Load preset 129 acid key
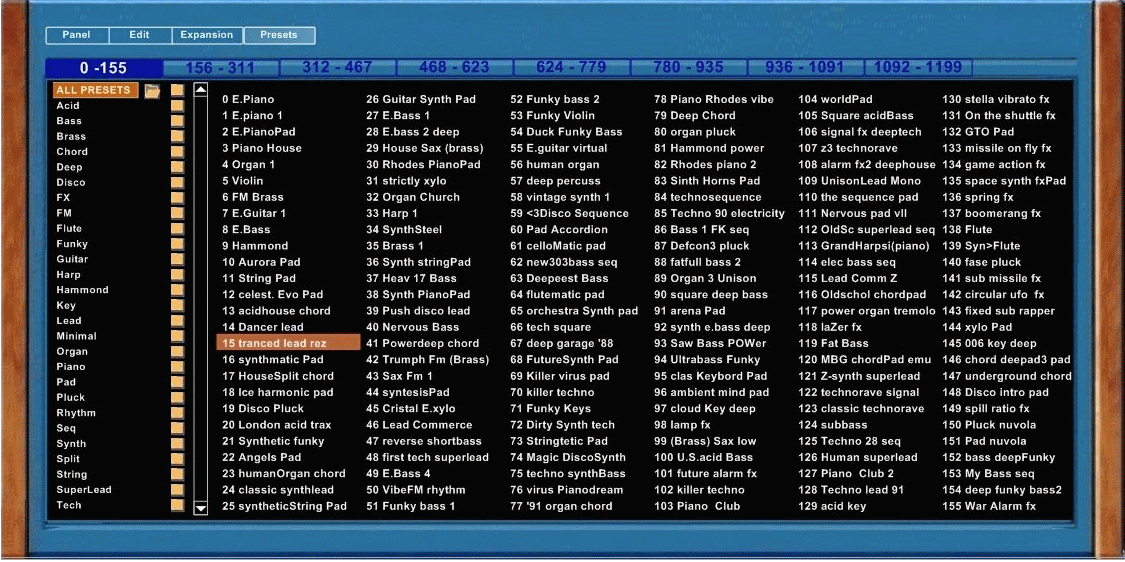The image size is (1125, 562). (x=832, y=507)
